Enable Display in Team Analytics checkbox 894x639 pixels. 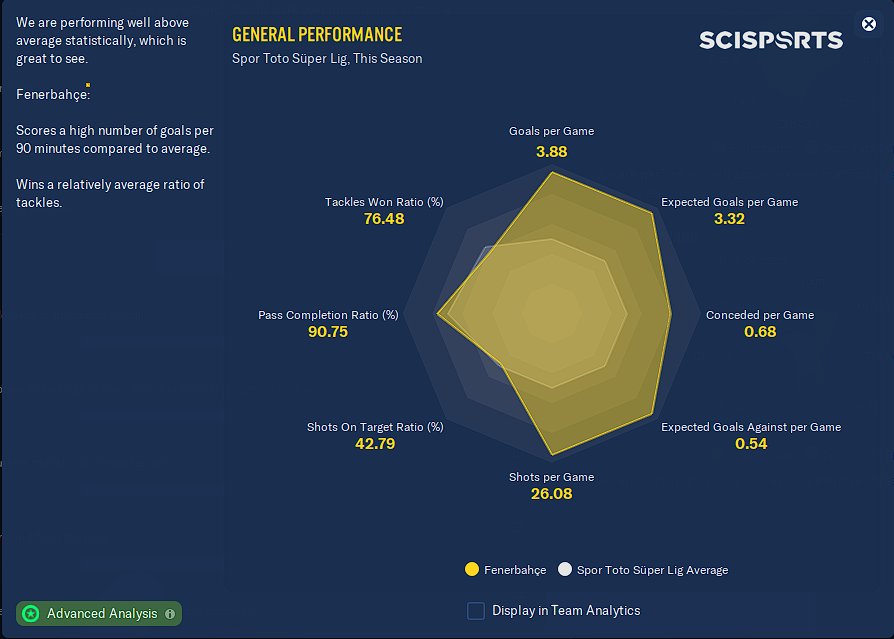[476, 610]
